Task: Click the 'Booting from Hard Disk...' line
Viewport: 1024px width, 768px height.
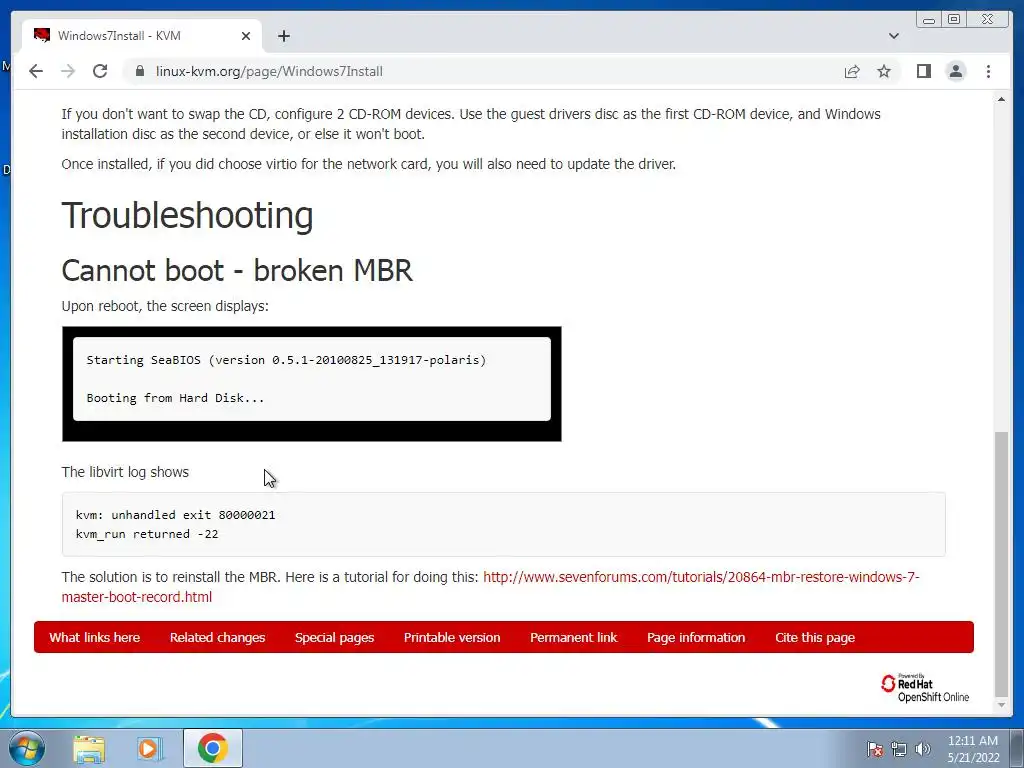Action: [x=175, y=398]
